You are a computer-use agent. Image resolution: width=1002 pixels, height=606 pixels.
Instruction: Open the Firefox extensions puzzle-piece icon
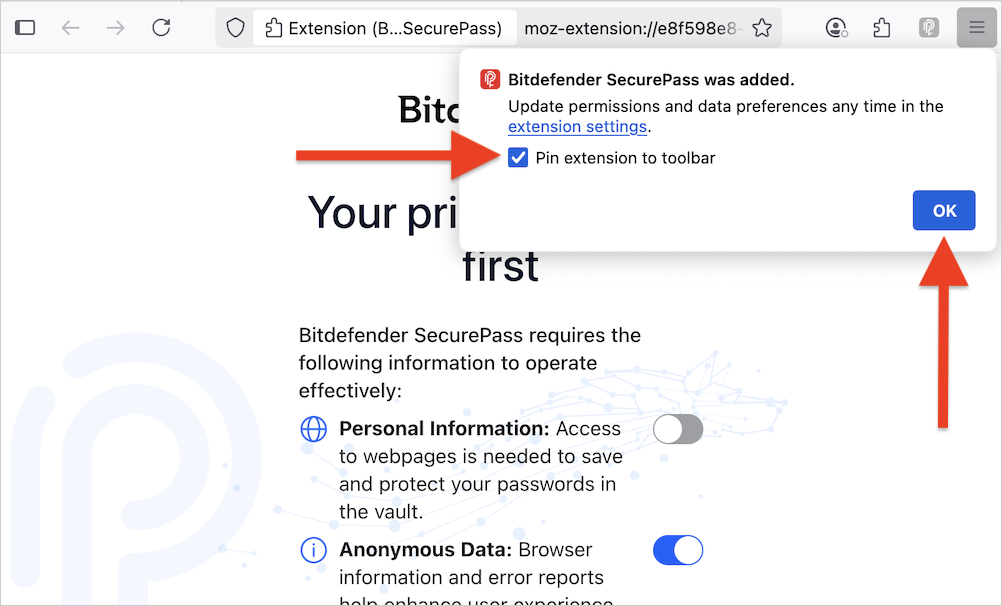(x=881, y=27)
